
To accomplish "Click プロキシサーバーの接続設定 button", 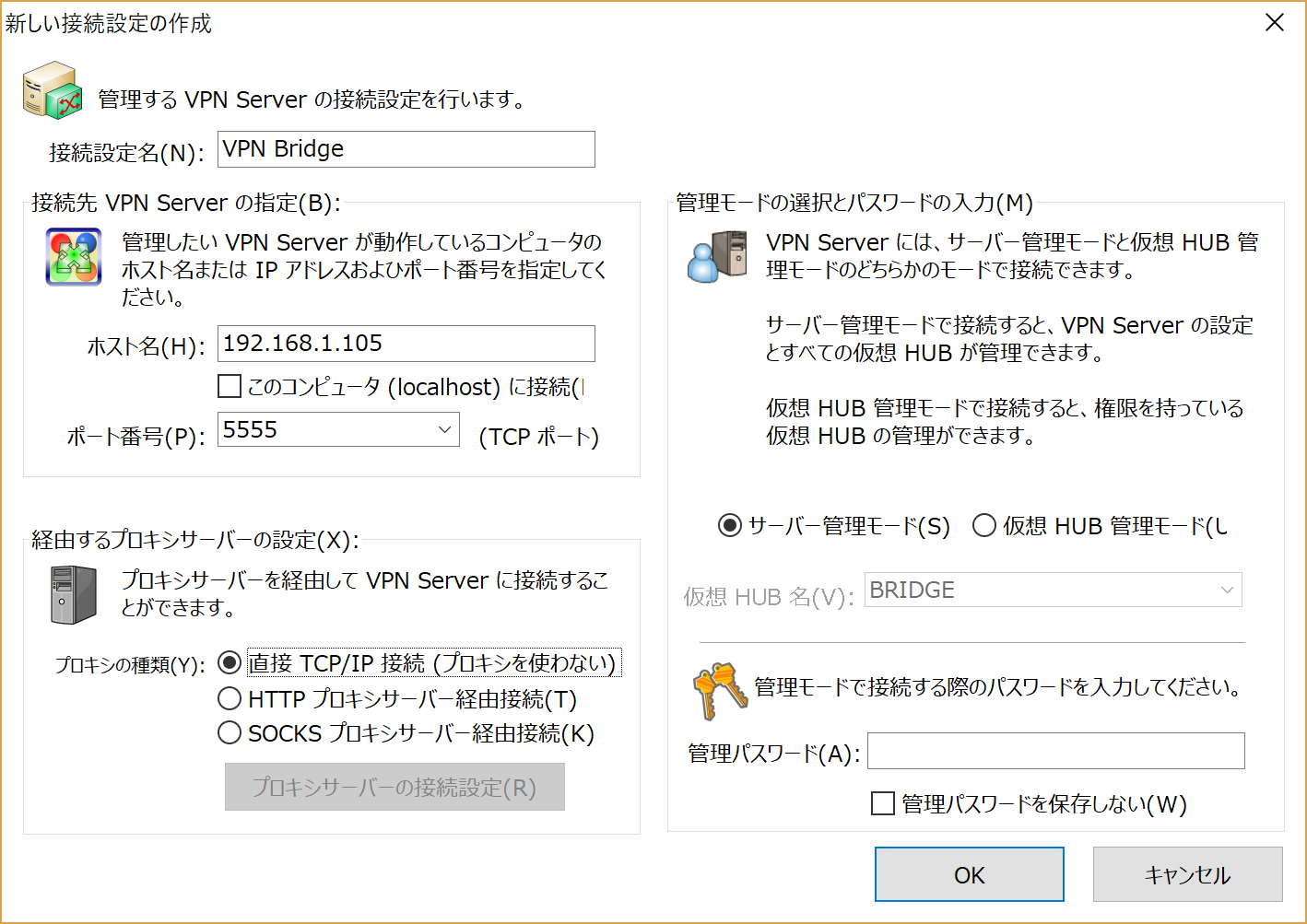I will click(394, 787).
